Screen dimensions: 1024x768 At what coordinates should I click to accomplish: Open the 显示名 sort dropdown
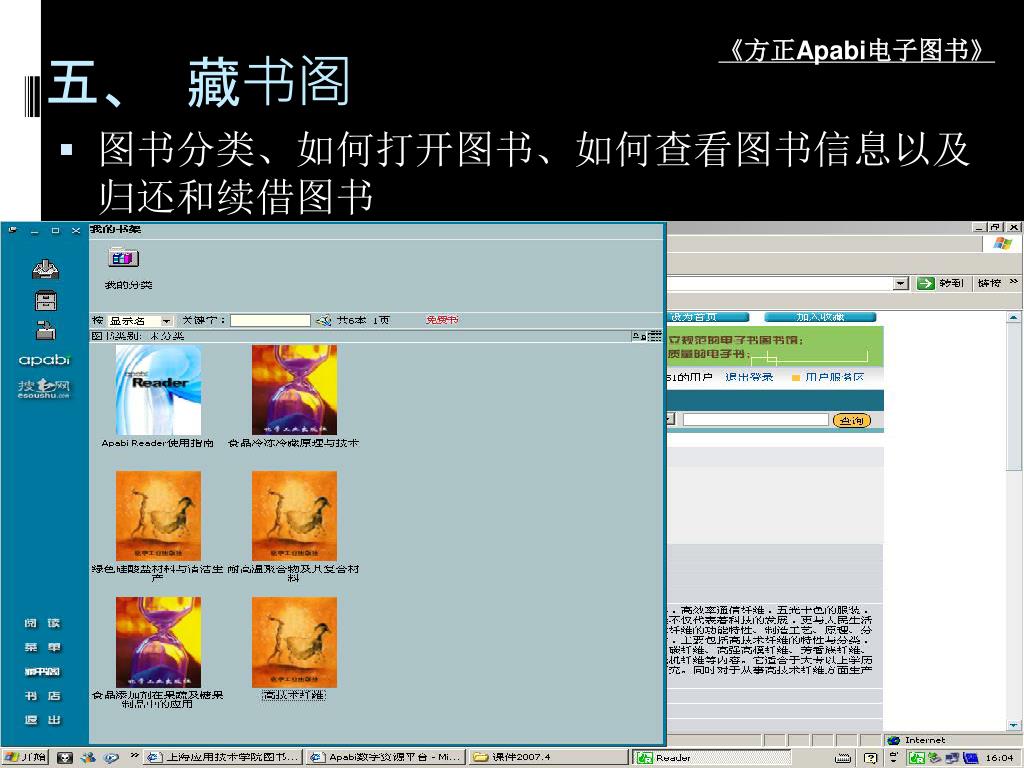click(167, 321)
